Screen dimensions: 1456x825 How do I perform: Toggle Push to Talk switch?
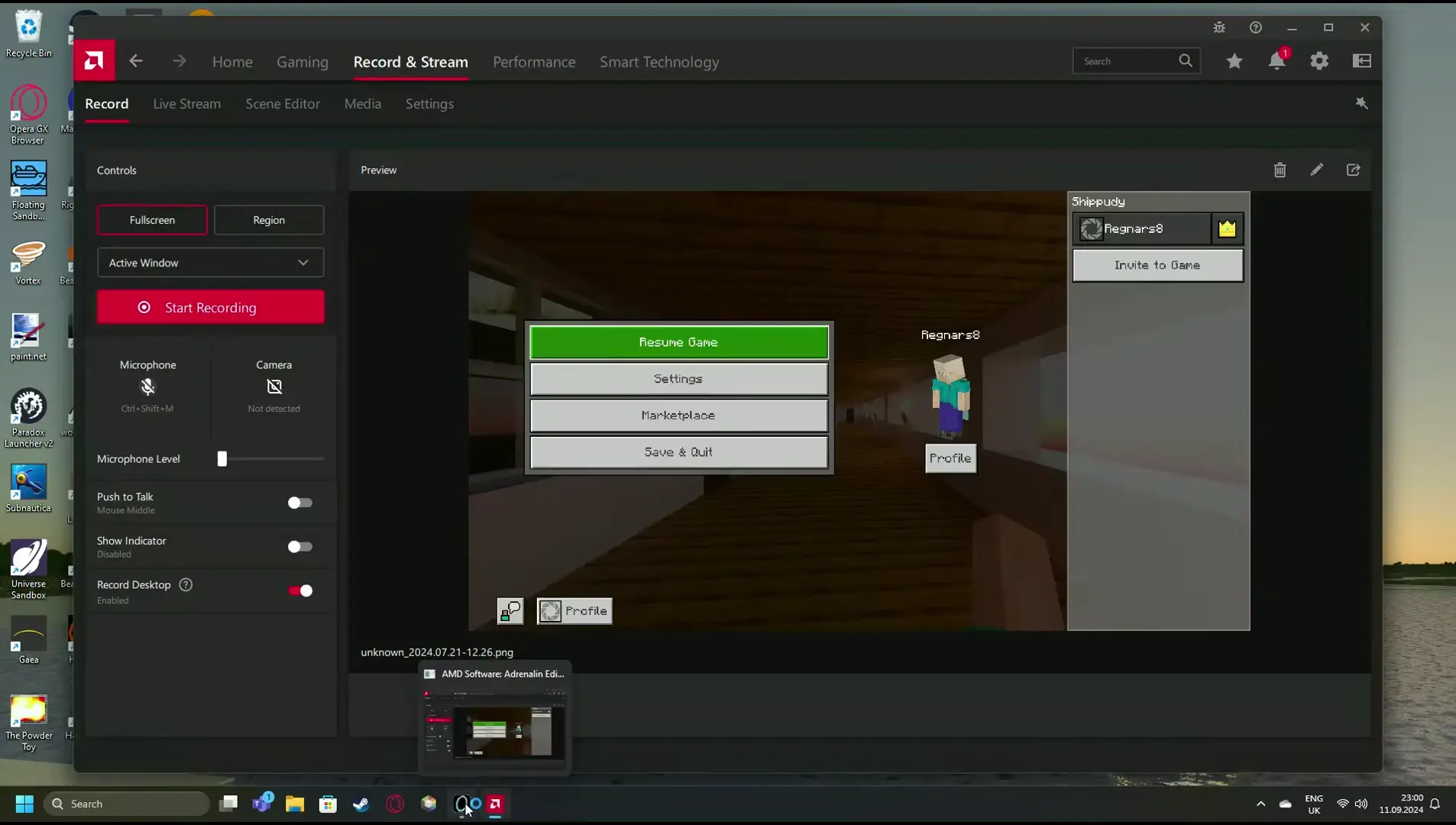299,503
